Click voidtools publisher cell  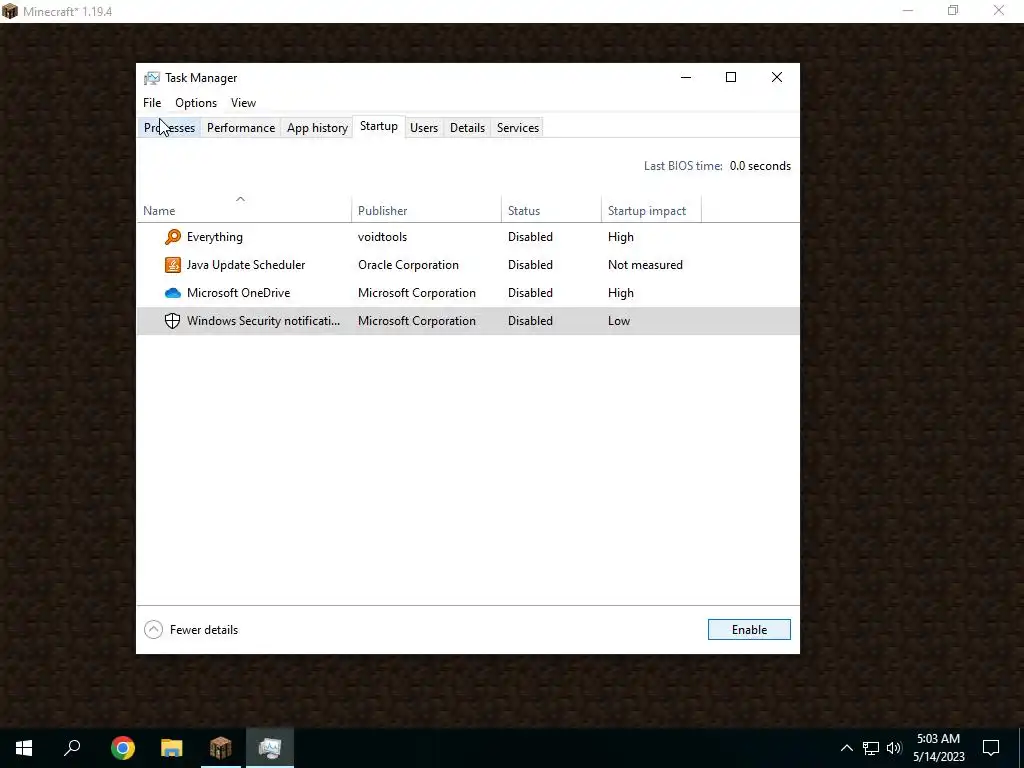click(383, 236)
